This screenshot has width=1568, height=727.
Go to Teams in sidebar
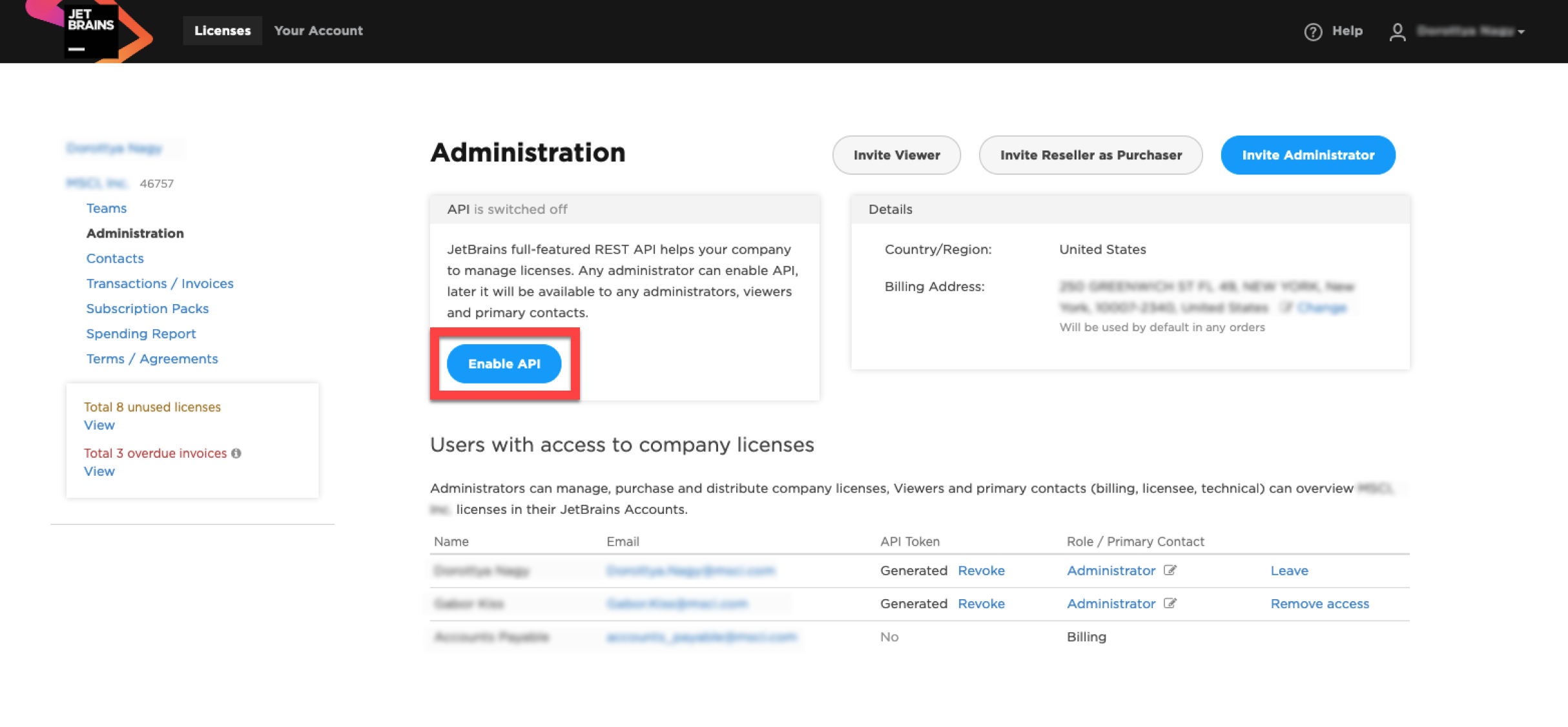click(x=107, y=209)
